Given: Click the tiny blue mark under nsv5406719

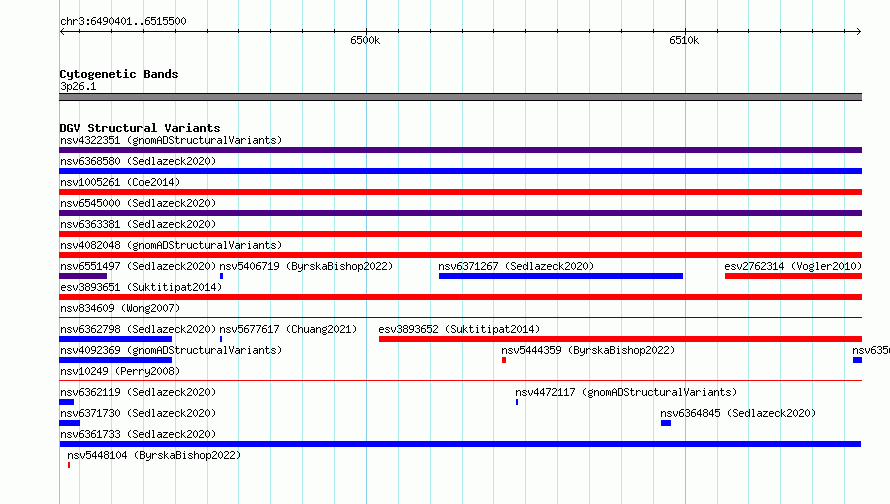Looking at the screenshot, I should [221, 276].
